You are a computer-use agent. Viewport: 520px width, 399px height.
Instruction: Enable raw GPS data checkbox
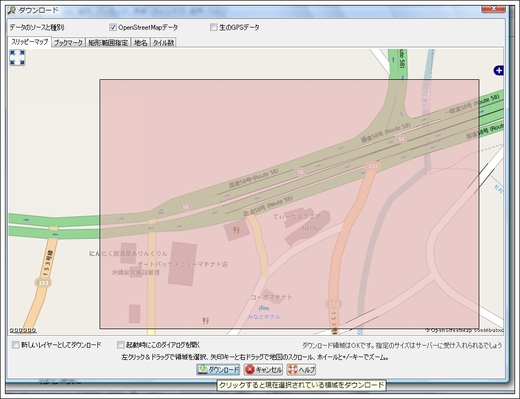pos(214,27)
